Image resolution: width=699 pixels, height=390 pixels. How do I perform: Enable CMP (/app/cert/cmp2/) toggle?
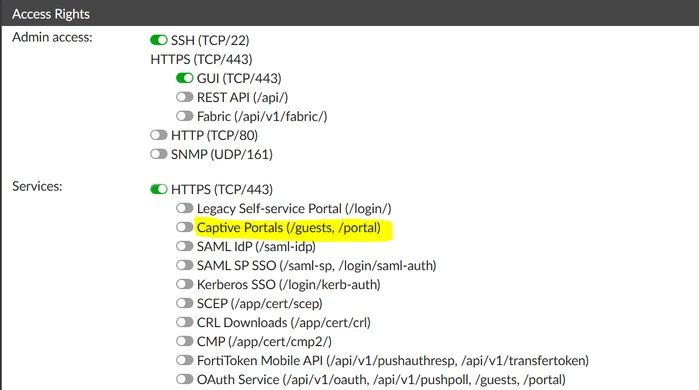[185, 341]
